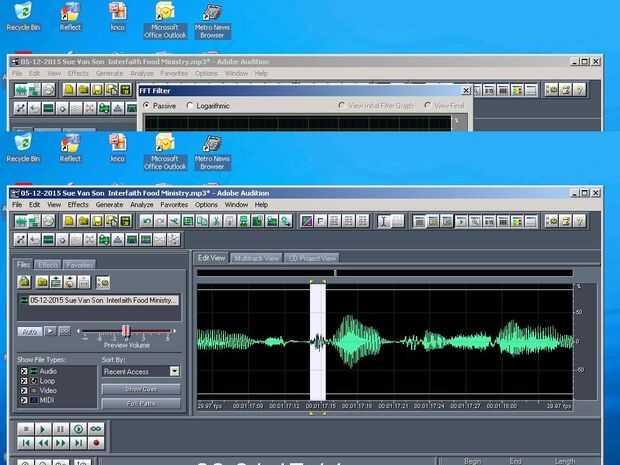The height and width of the screenshot is (465, 620).
Task: Click the Close Files folder icon in Files panel
Action: coord(42,282)
